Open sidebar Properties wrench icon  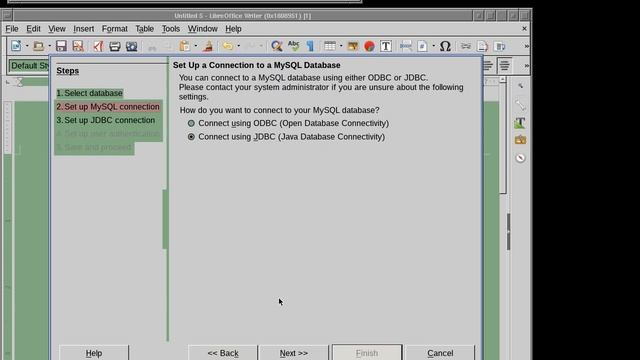520,86
